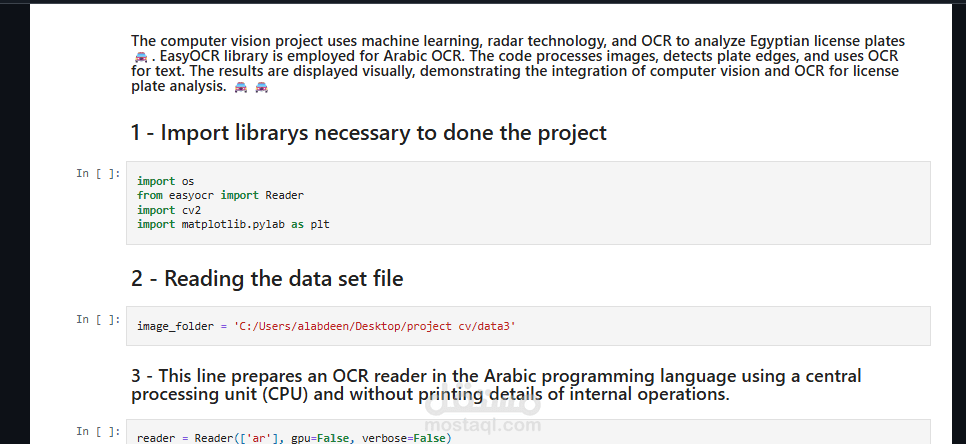Screen dimensions: 966x444
Task: Click the car emoji right after "plate analysis."
Action: click(240, 88)
